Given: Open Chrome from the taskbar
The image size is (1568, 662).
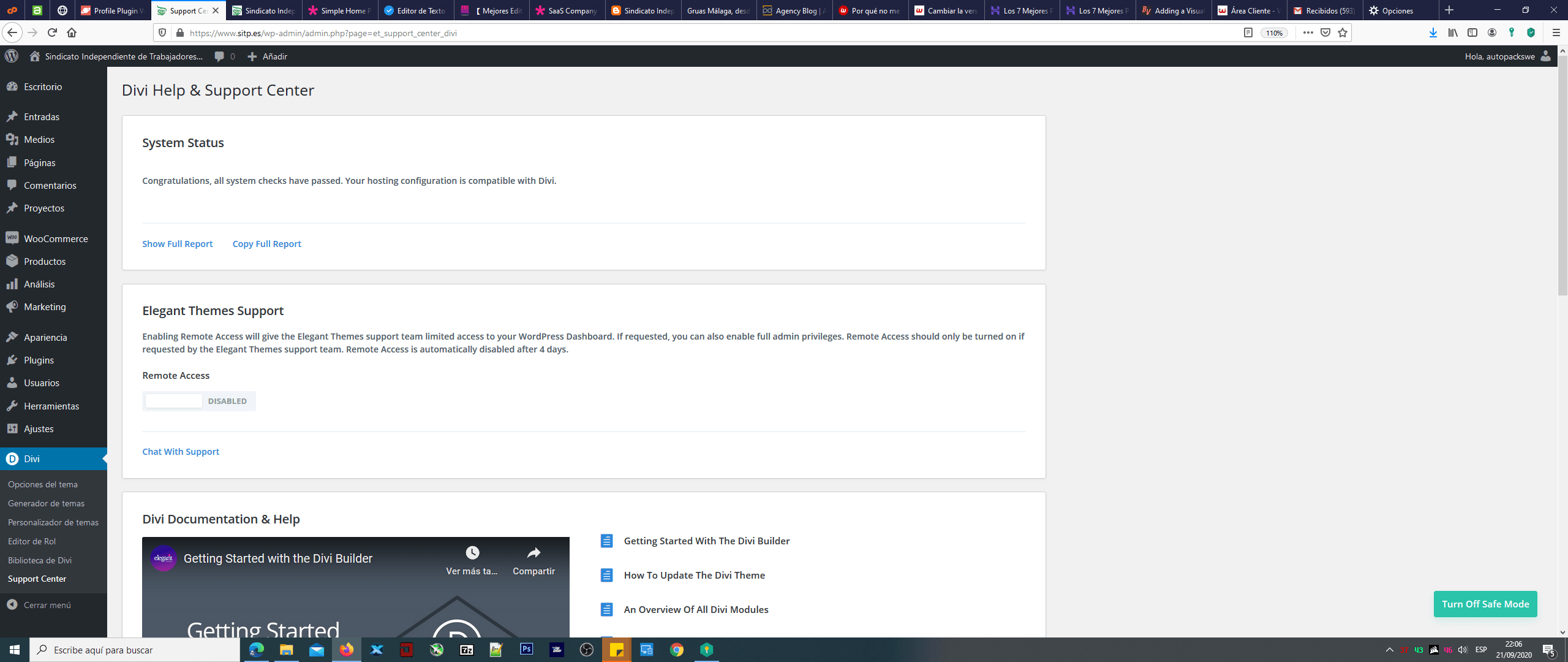Looking at the screenshot, I should click(677, 650).
